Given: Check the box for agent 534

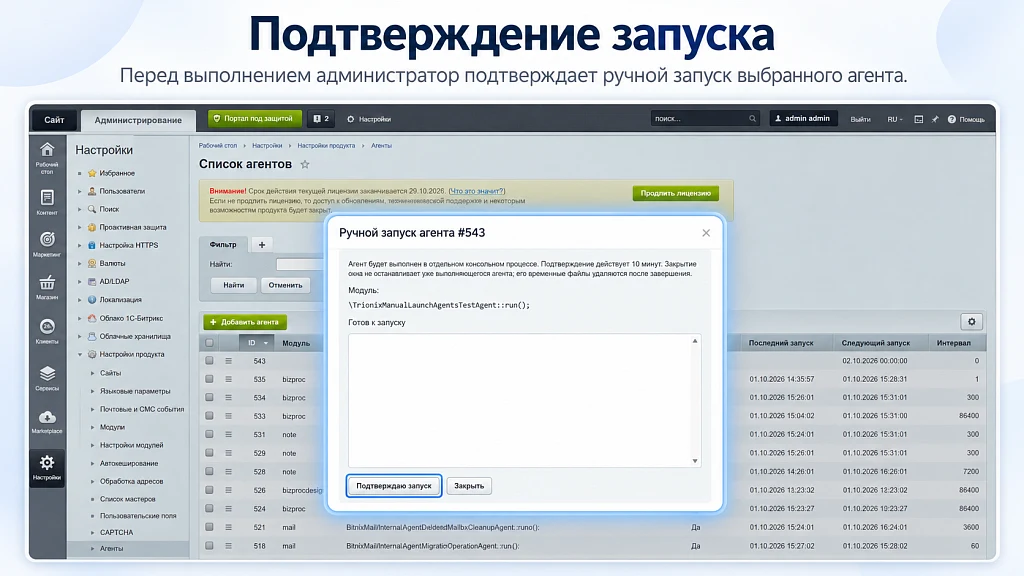Looking at the screenshot, I should pyautogui.click(x=210, y=397).
